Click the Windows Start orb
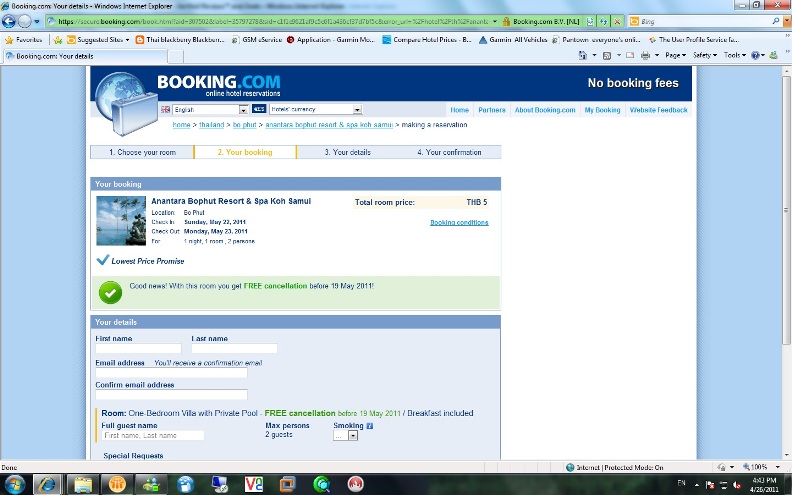Image resolution: width=792 pixels, height=495 pixels. pos(13,484)
